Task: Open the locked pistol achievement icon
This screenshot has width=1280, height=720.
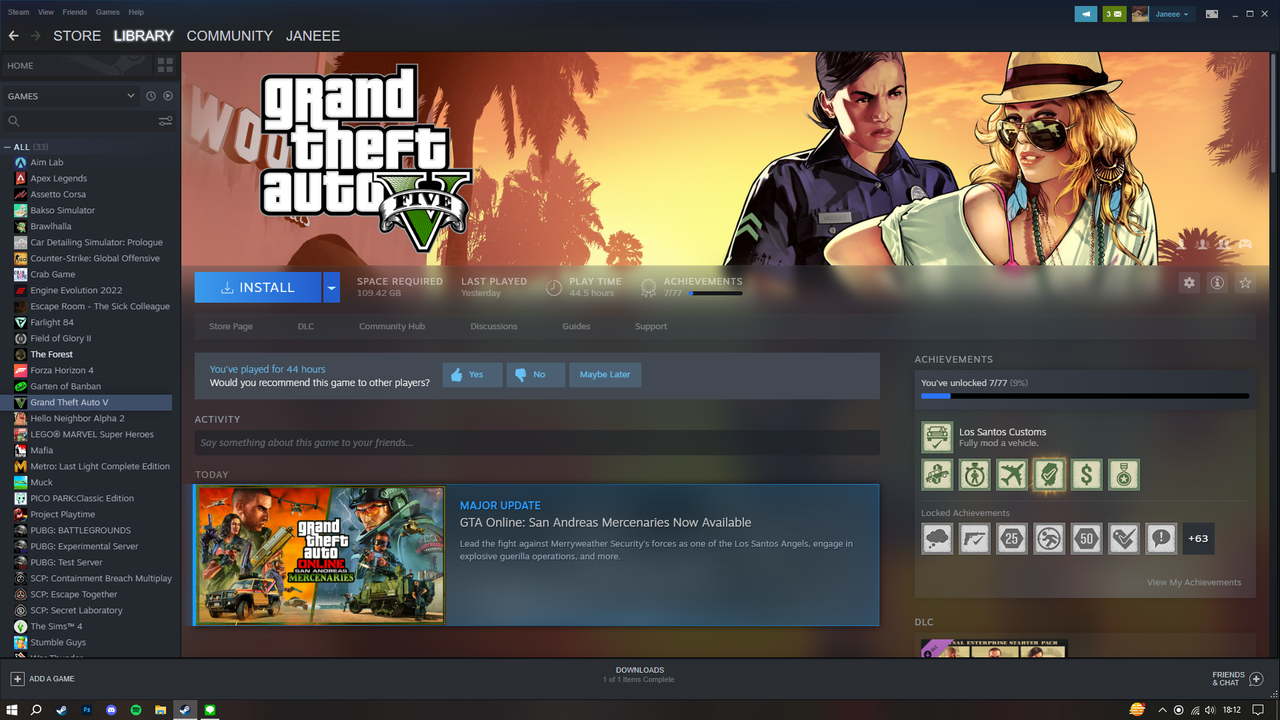Action: coord(974,538)
